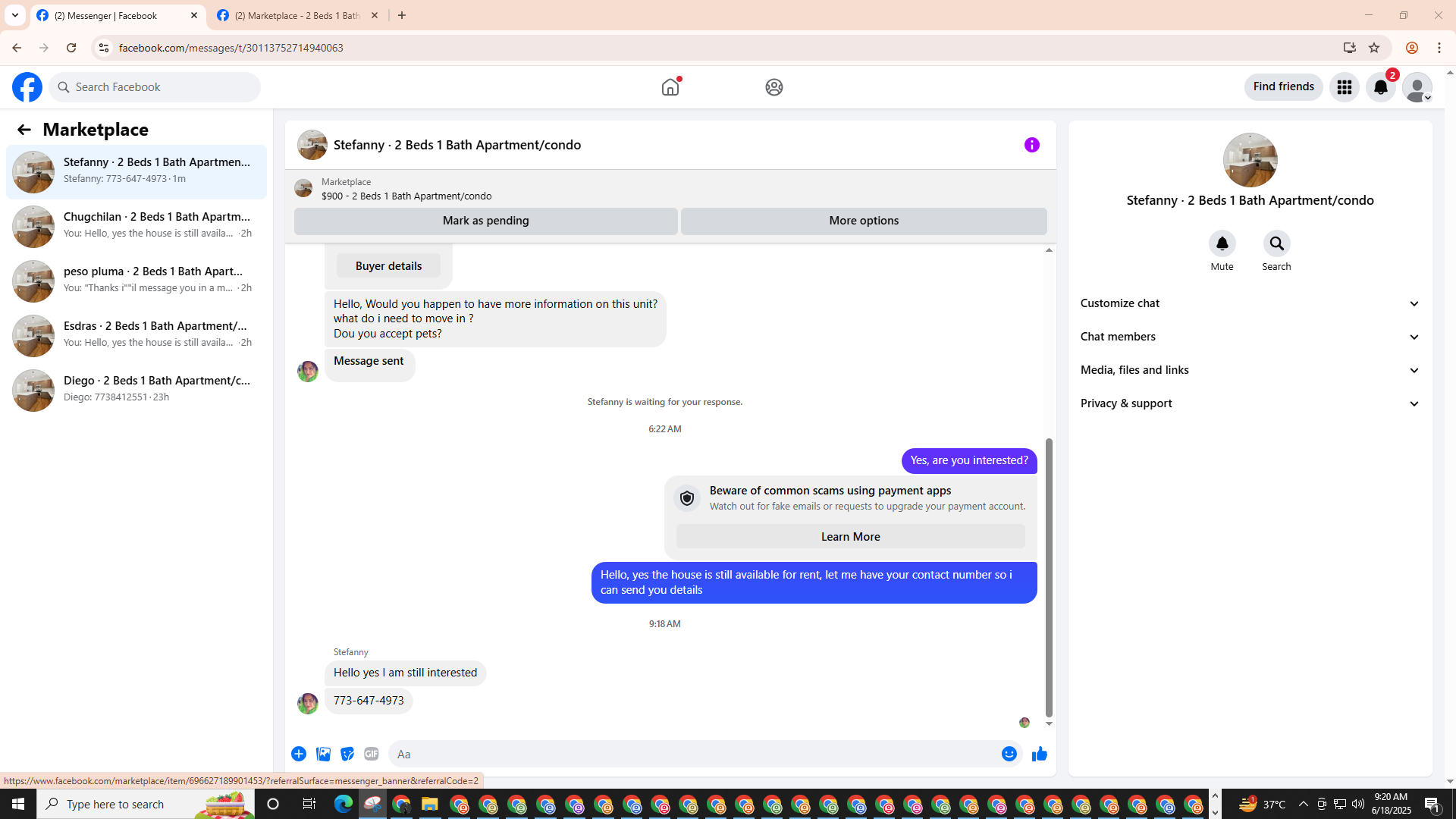Image resolution: width=1456 pixels, height=819 pixels.
Task: Click the Buyer details button
Action: [388, 266]
